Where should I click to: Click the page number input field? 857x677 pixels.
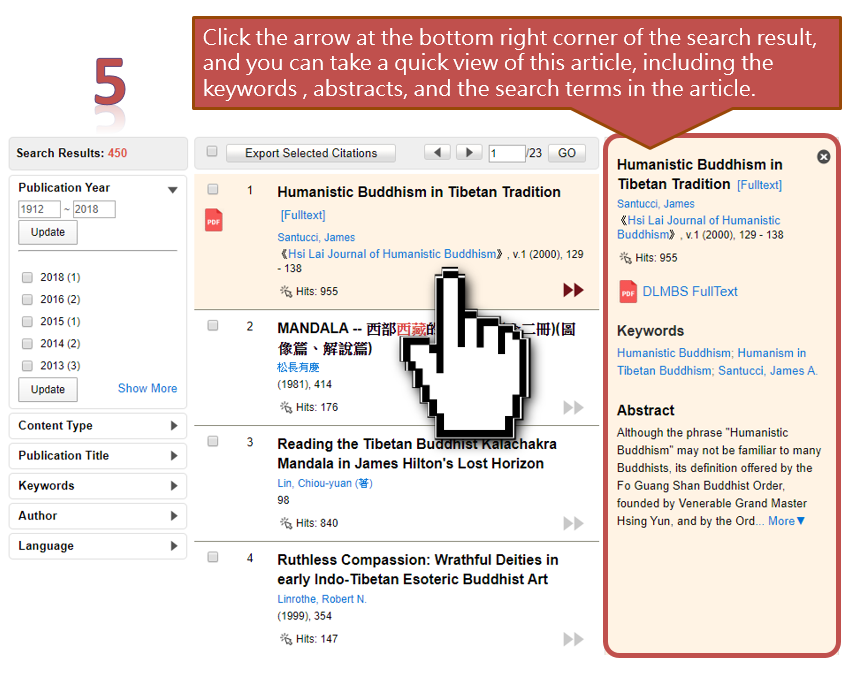[506, 153]
